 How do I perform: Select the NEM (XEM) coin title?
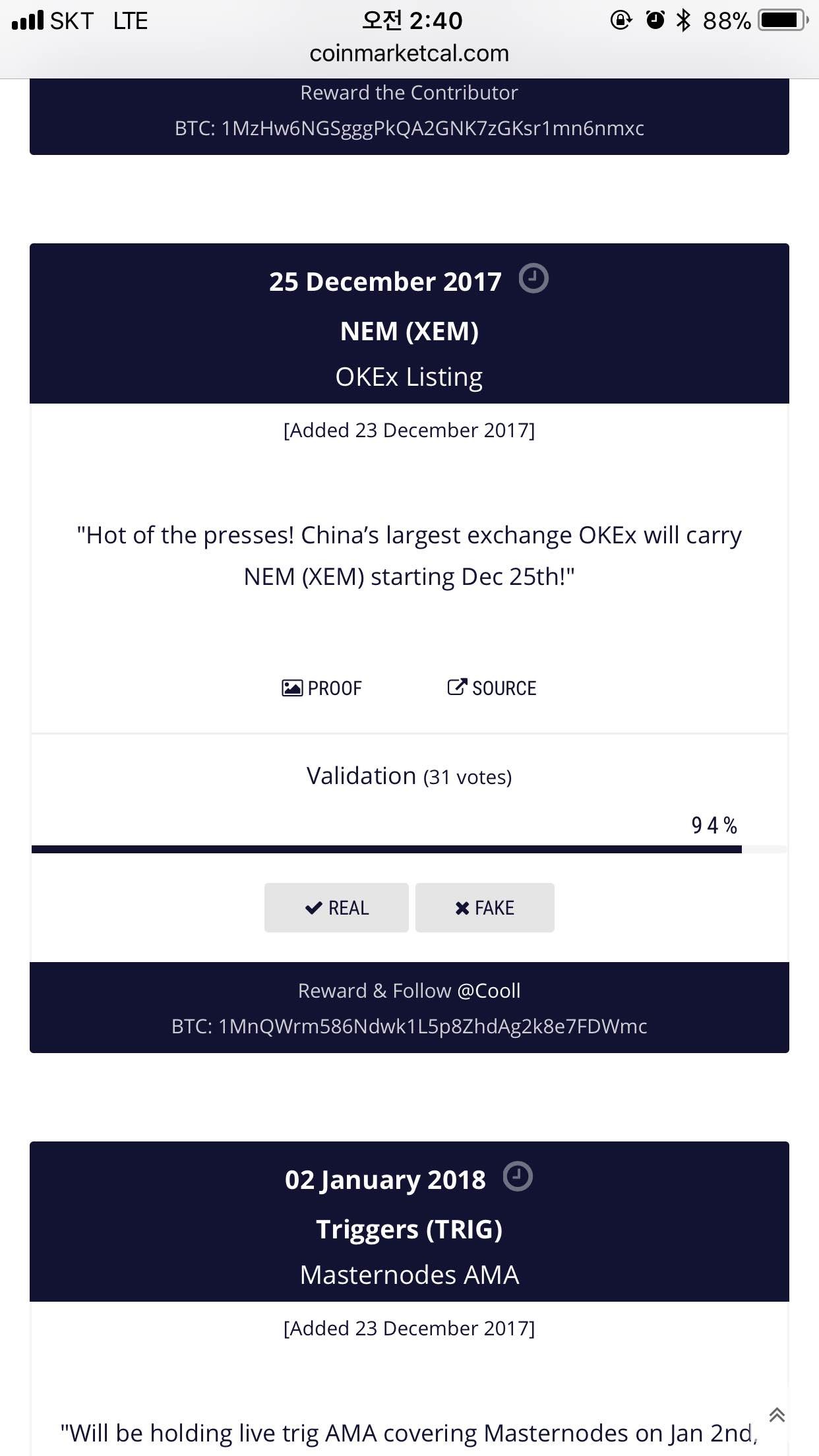point(409,331)
